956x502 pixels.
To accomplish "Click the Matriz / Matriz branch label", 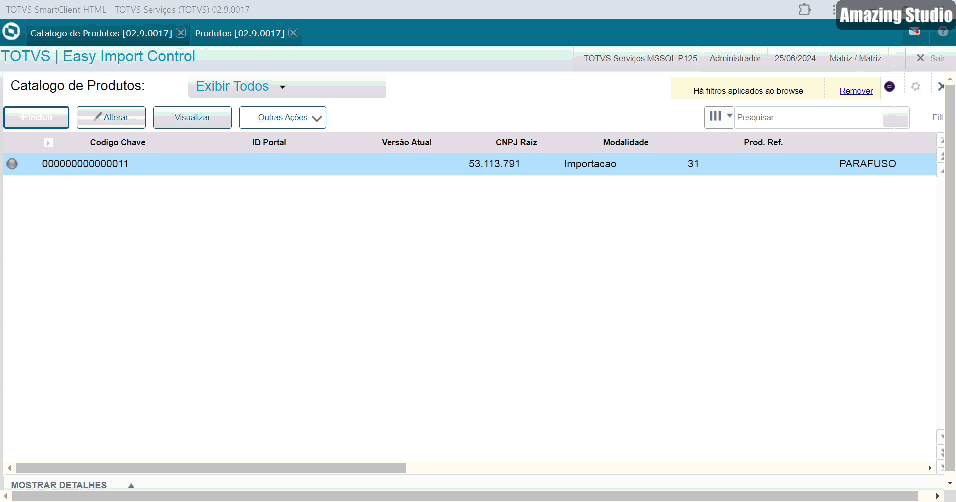I will 855,58.
